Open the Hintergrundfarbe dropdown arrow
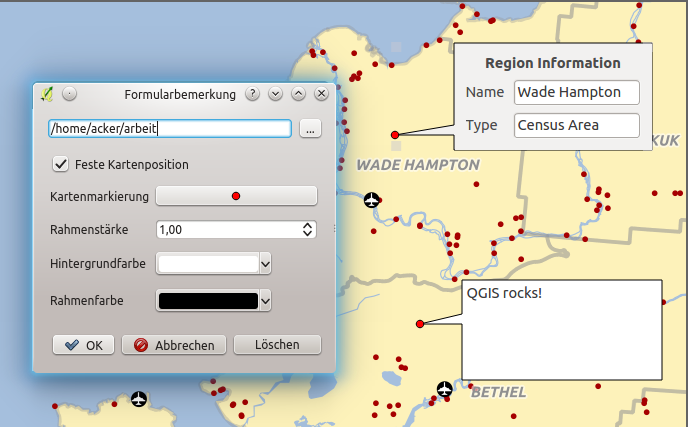This screenshot has width=688, height=427. point(265,264)
